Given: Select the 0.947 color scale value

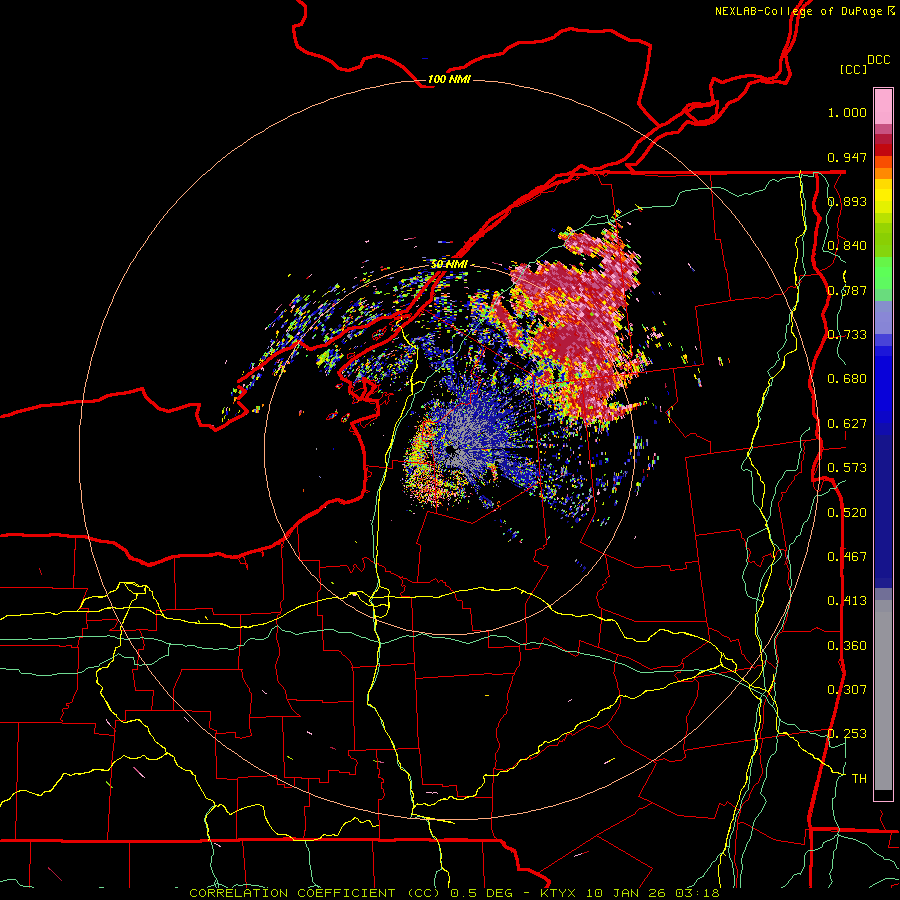Looking at the screenshot, I should click(x=847, y=157).
